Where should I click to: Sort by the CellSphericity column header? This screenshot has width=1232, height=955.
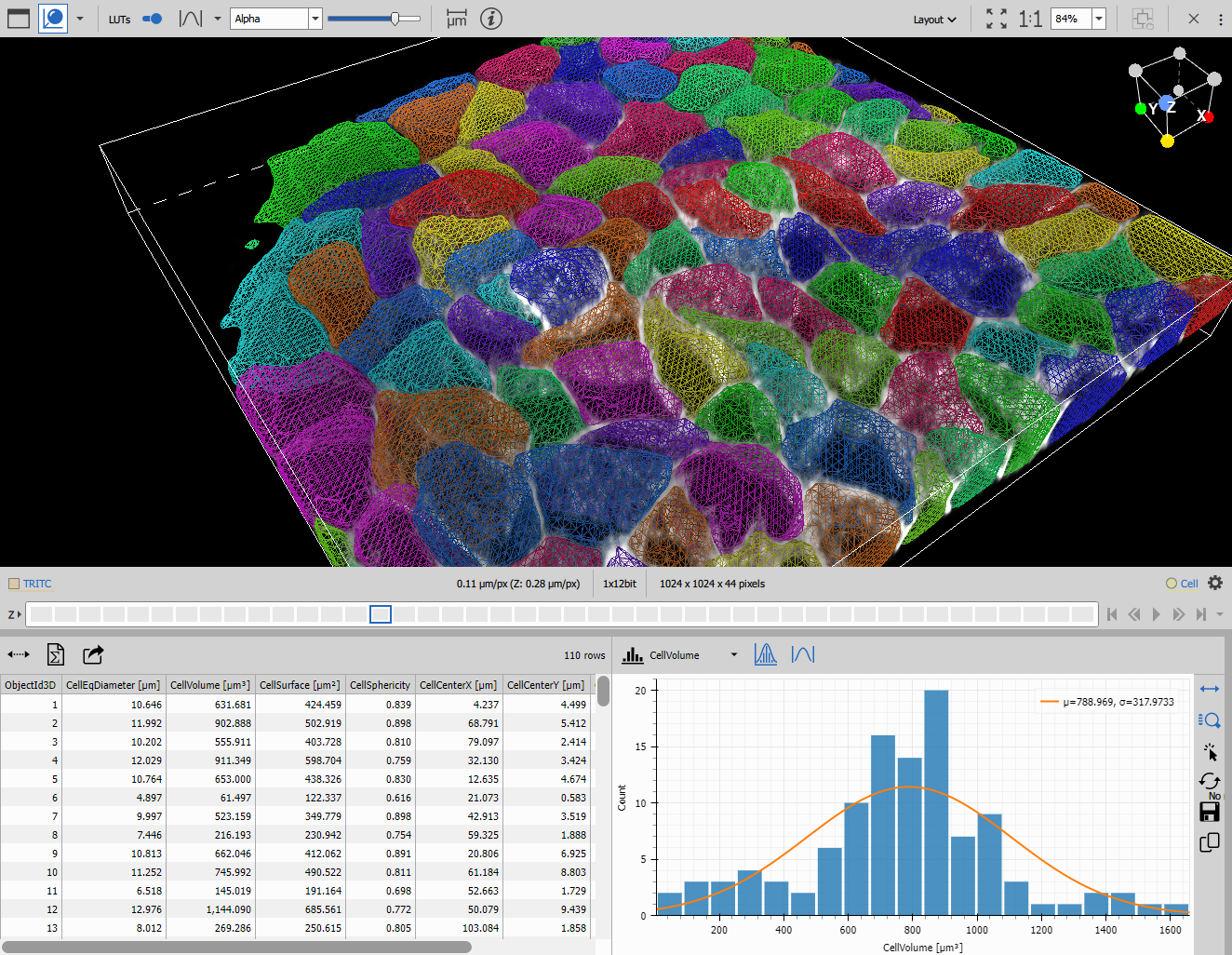tap(380, 684)
